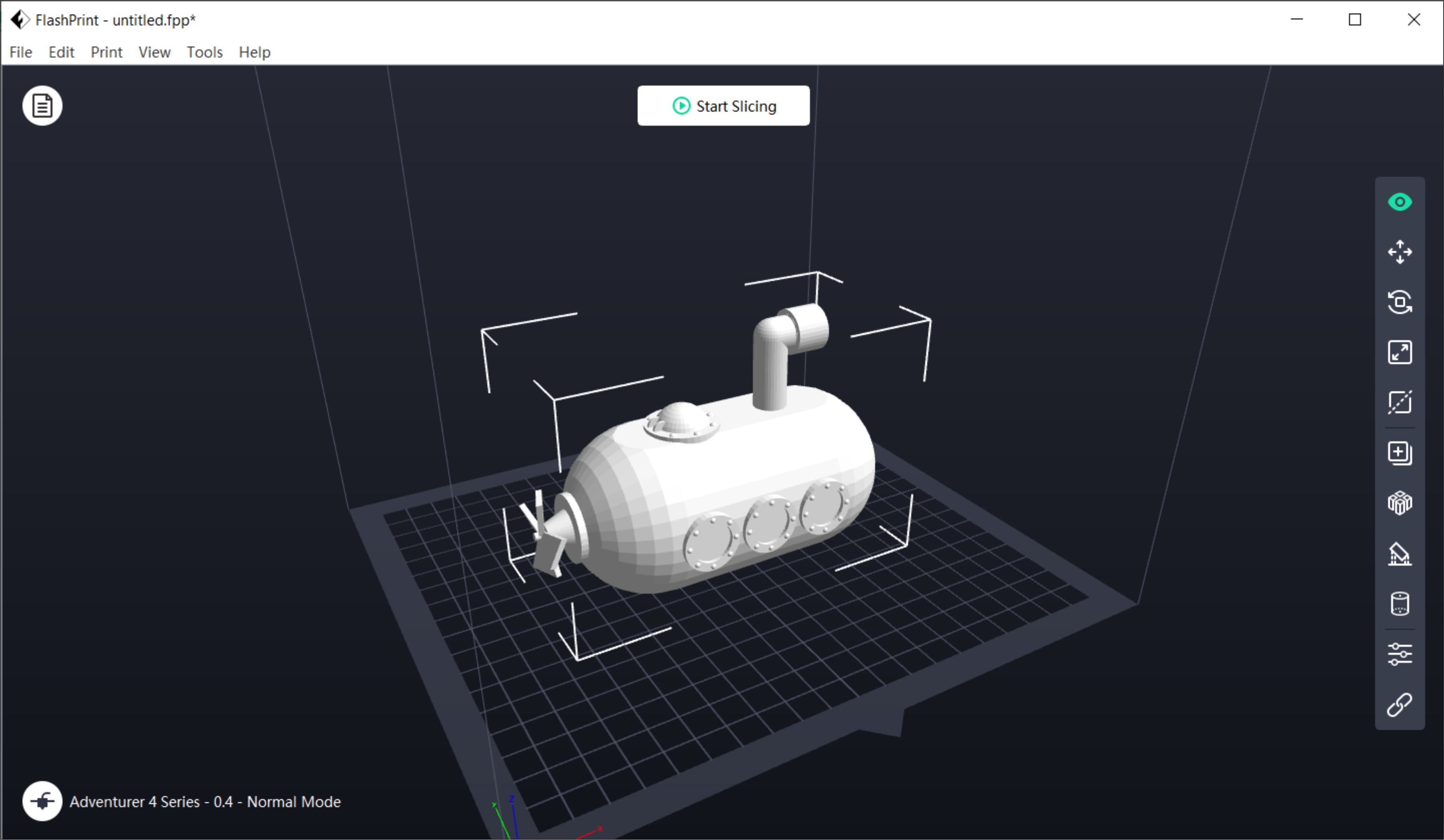Viewport: 1444px width, 840px height.
Task: Click the Start Slicing button
Action: pos(723,105)
